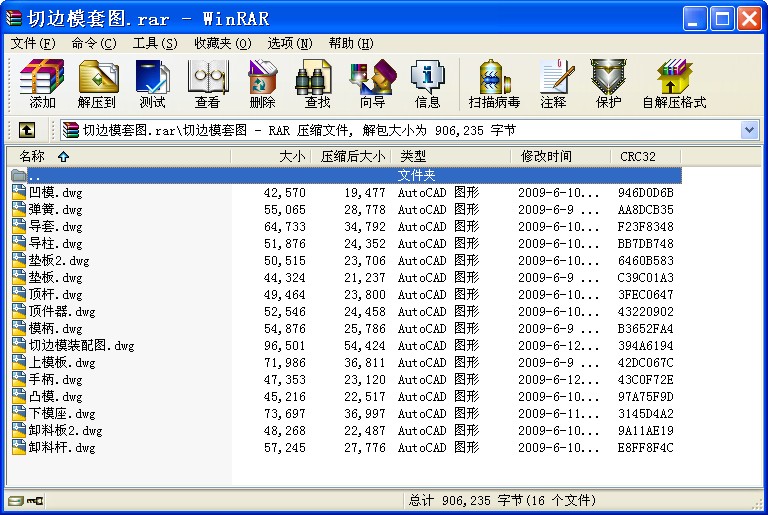768x515 pixels.
Task: Click 扫描病毒 (Virus scan) icon
Action: (494, 83)
